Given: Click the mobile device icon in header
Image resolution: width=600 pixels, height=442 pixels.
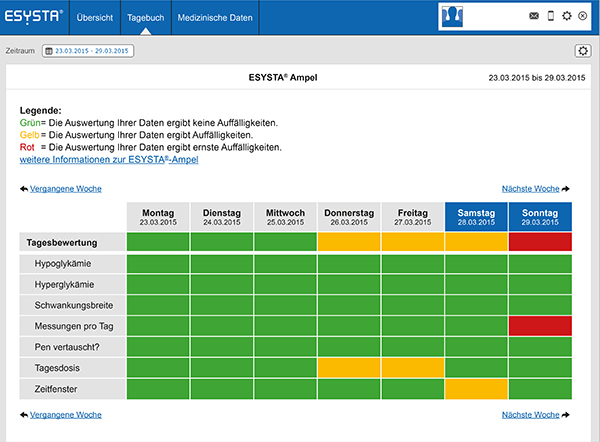Looking at the screenshot, I should click(551, 16).
